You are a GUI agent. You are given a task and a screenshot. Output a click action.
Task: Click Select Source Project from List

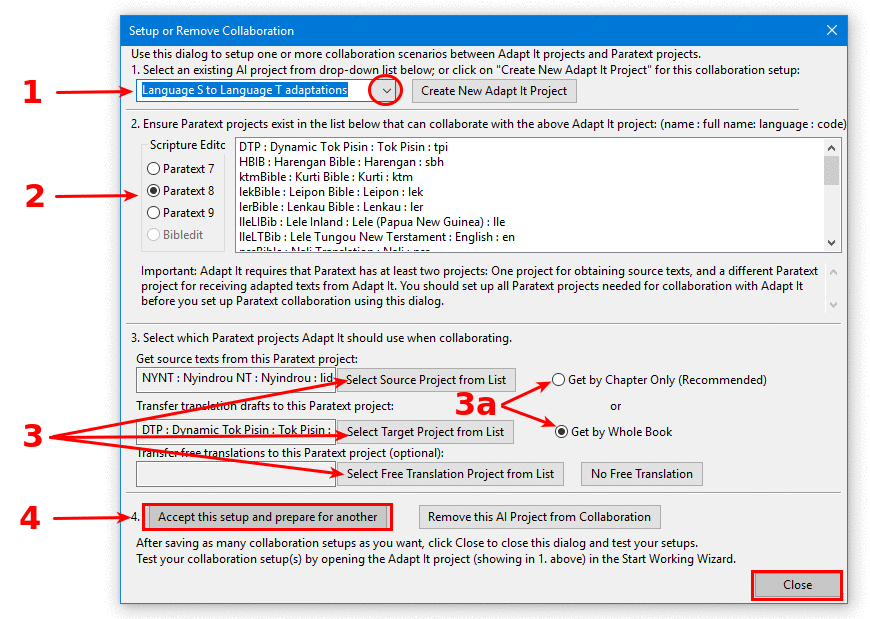[x=426, y=380]
